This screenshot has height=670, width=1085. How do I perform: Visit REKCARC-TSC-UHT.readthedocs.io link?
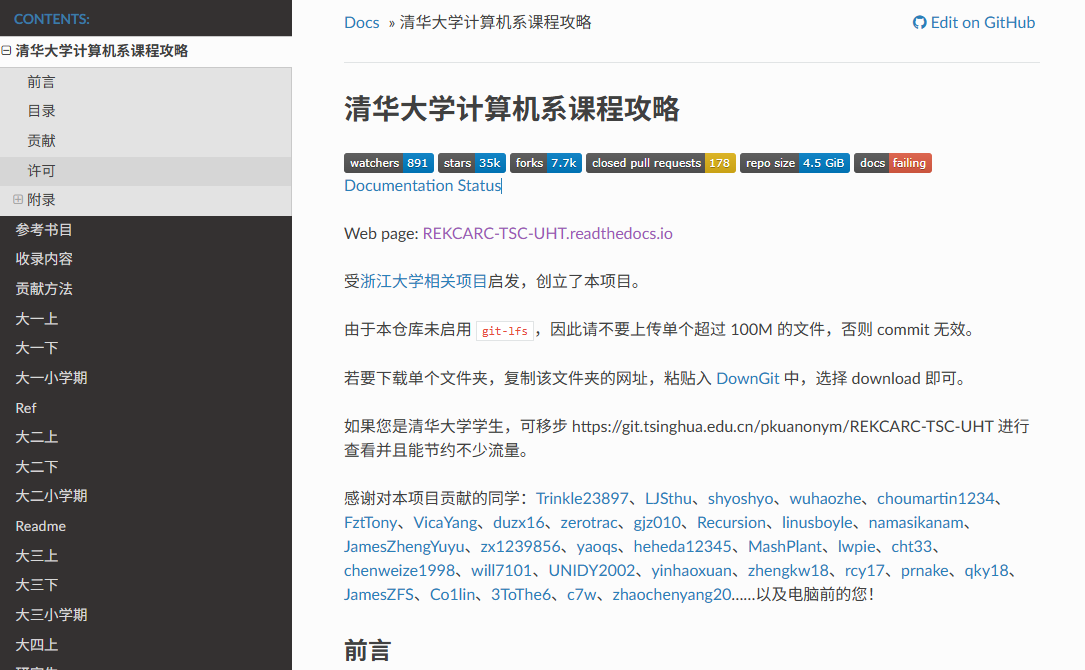[547, 233]
